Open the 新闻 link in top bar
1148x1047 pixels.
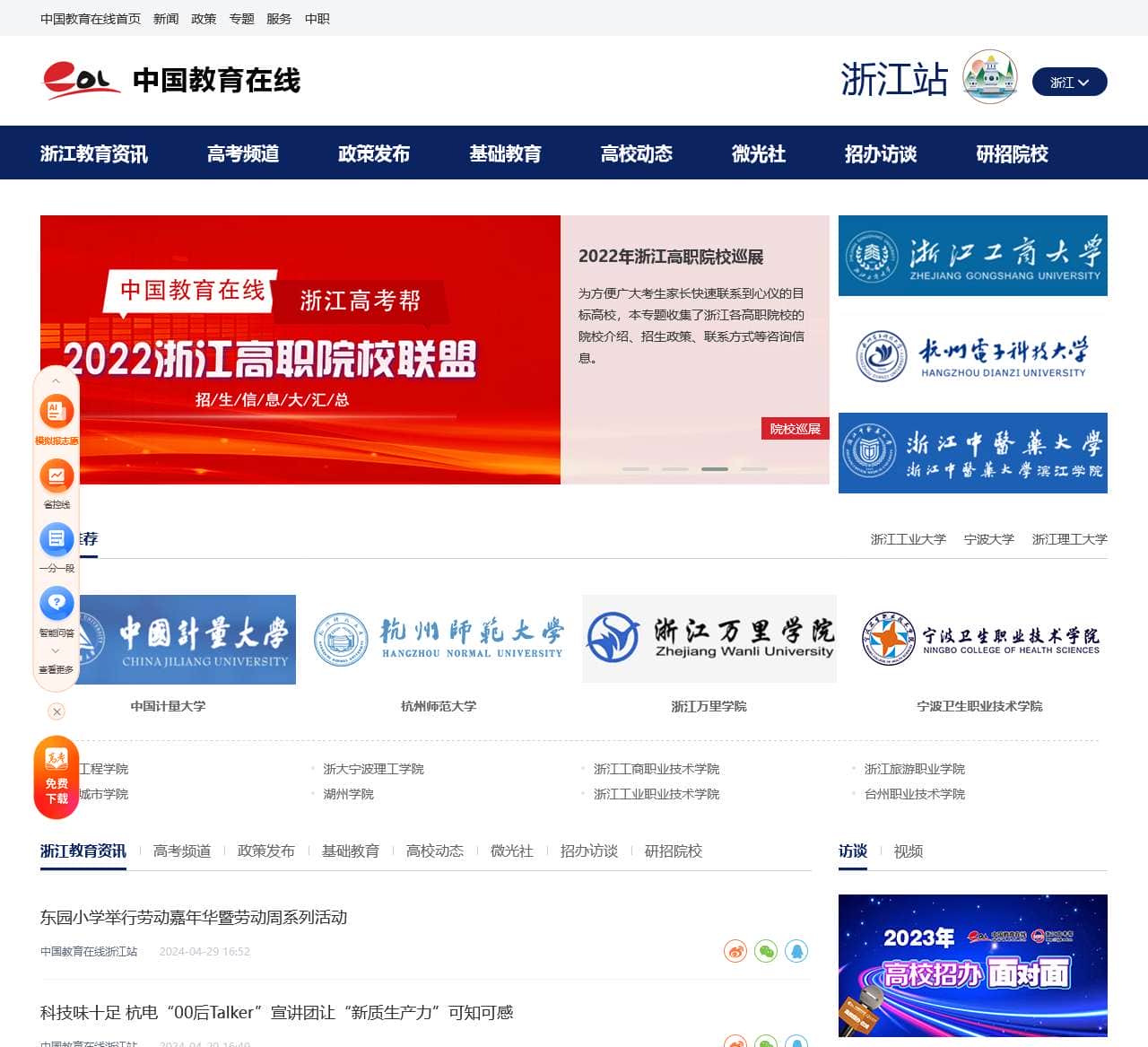coord(166,19)
